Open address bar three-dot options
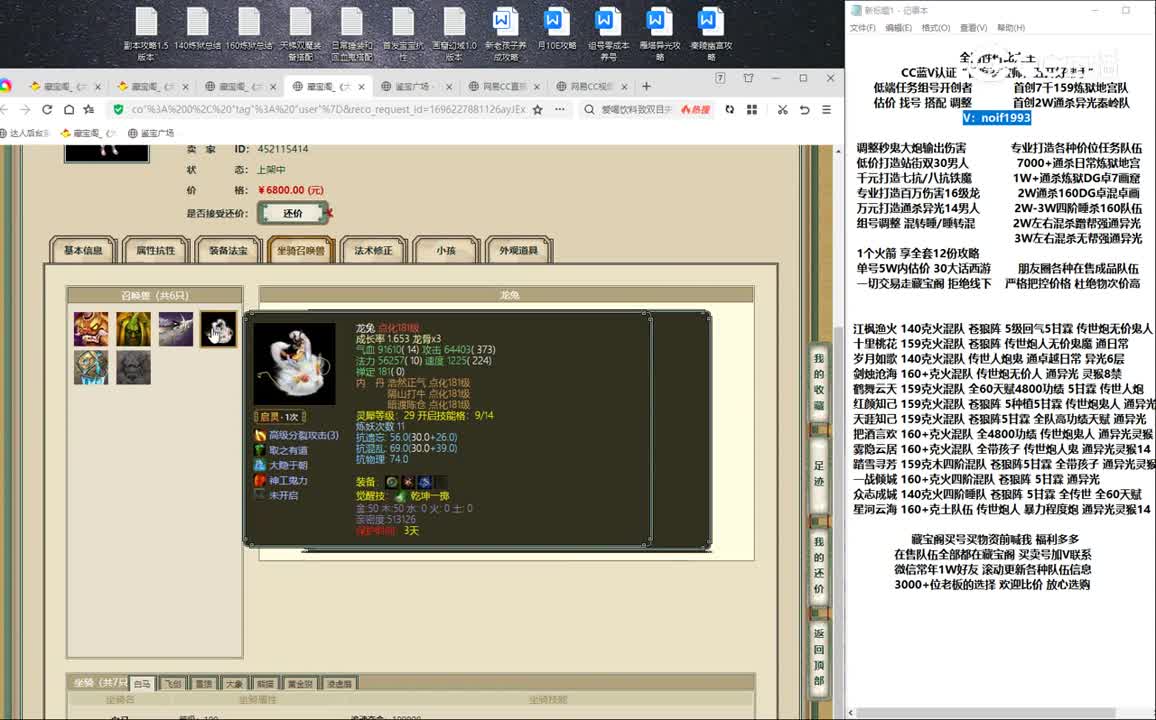 560,110
